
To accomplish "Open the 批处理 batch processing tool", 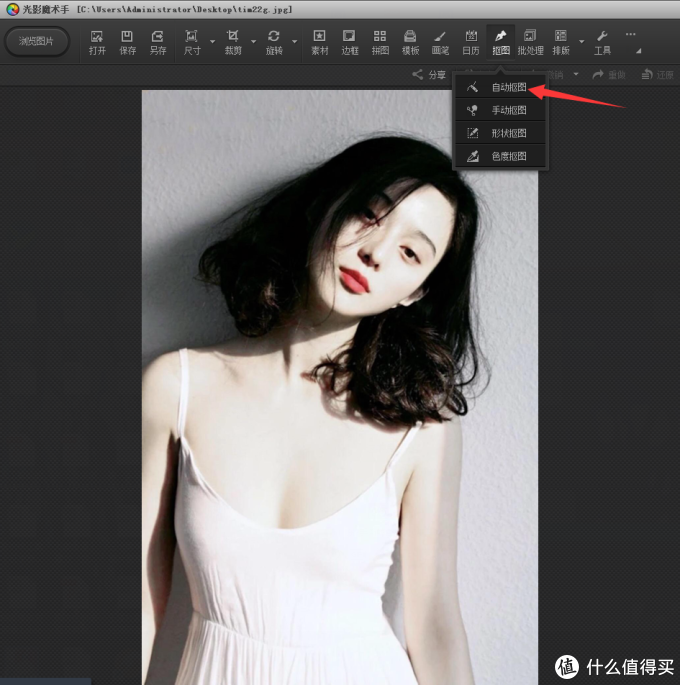I will tap(530, 43).
